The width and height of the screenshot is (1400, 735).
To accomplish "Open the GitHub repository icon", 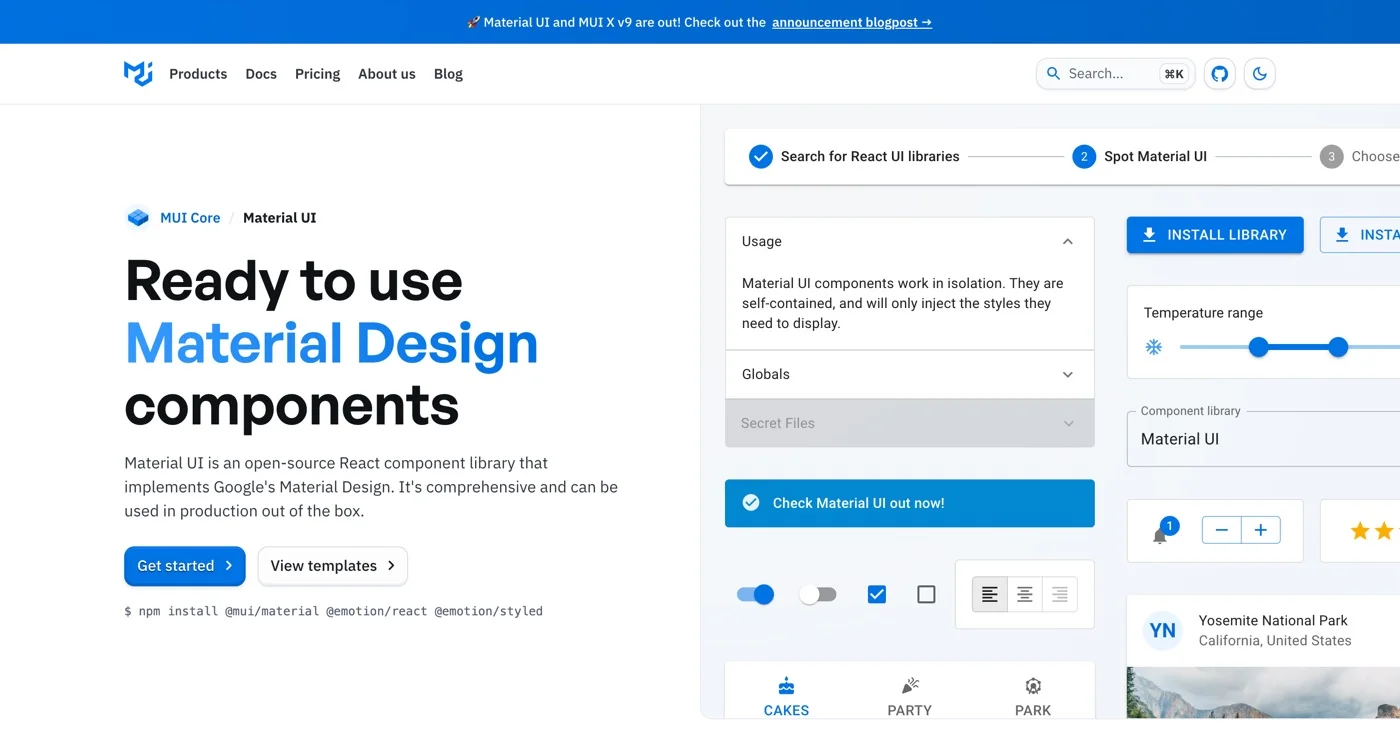I will pos(1219,73).
